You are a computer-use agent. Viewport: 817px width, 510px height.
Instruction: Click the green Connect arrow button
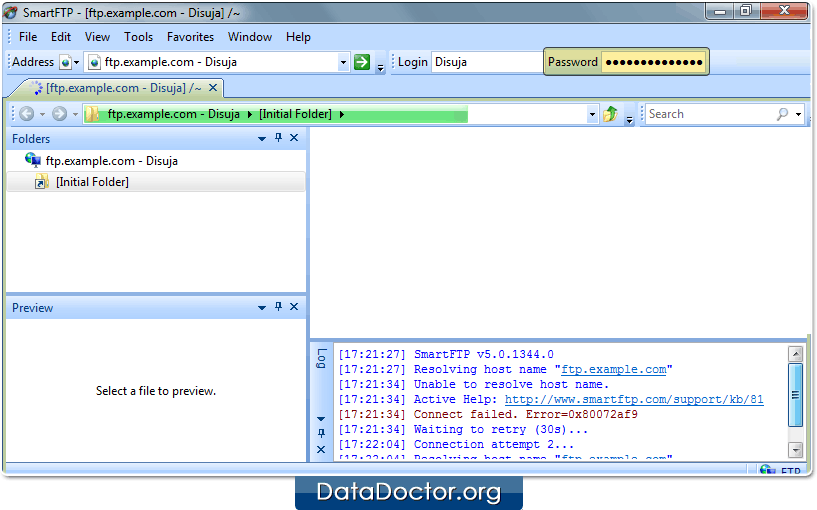pyautogui.click(x=362, y=62)
